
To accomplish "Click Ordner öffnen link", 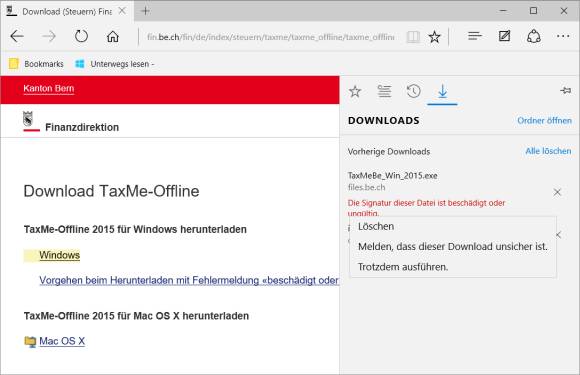I will click(x=544, y=121).
